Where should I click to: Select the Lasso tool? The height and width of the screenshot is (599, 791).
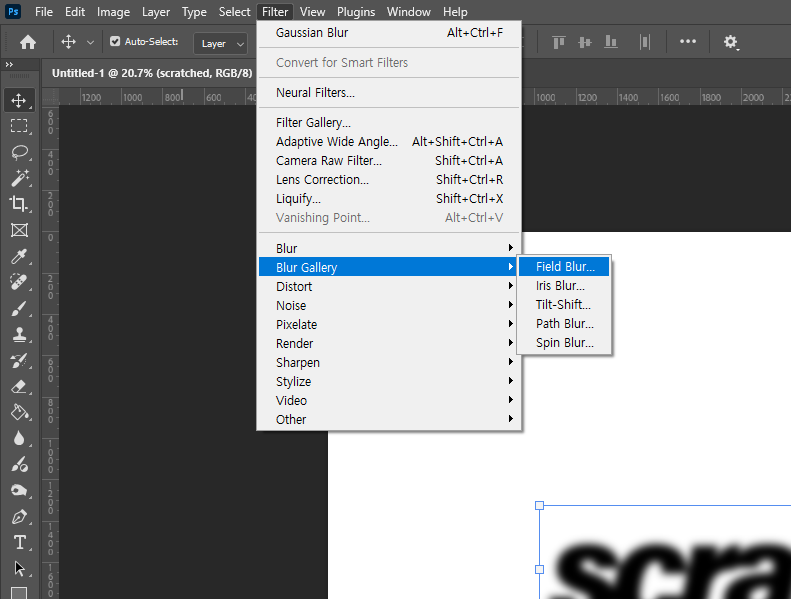(19, 152)
